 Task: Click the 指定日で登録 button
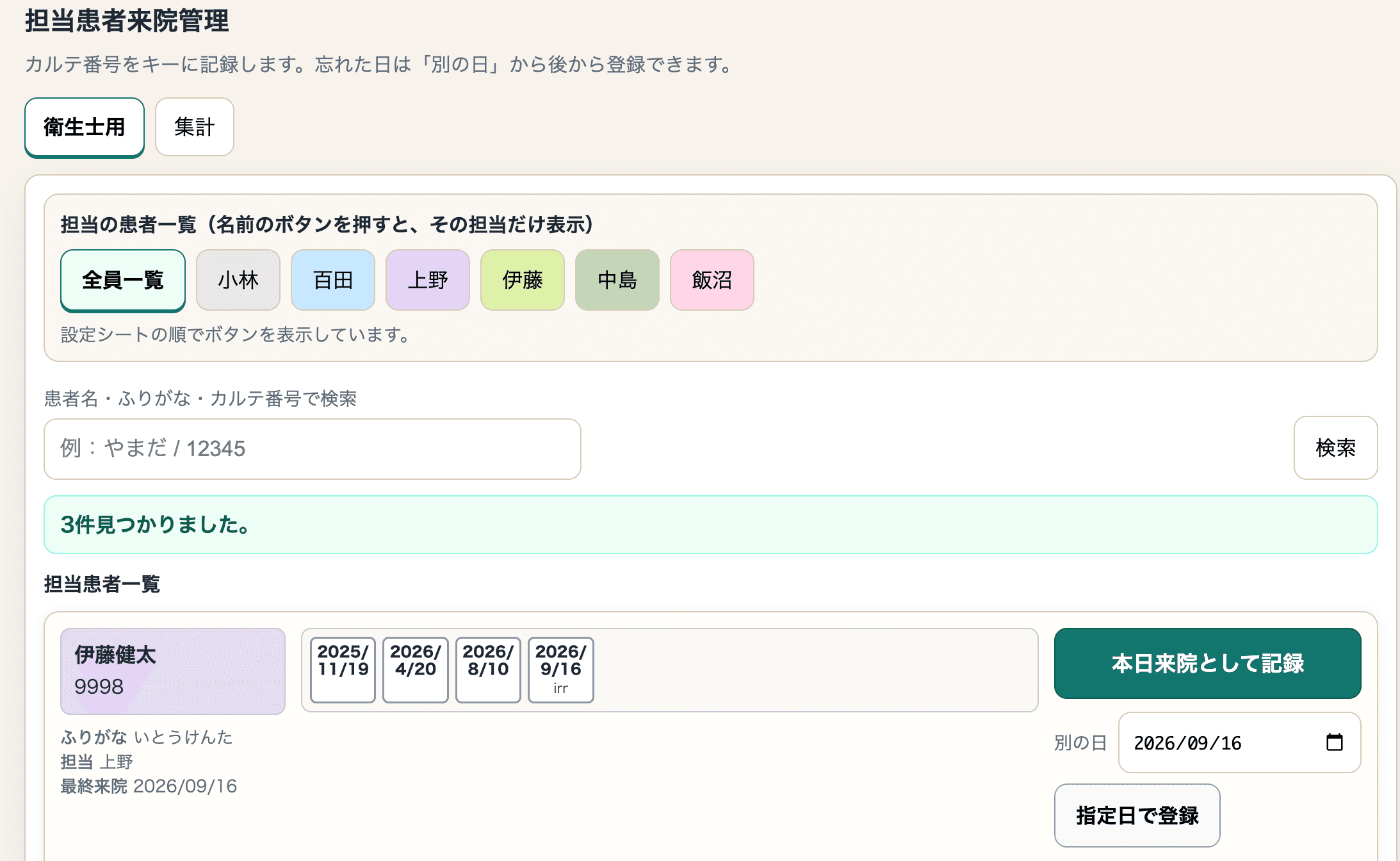tap(1137, 816)
